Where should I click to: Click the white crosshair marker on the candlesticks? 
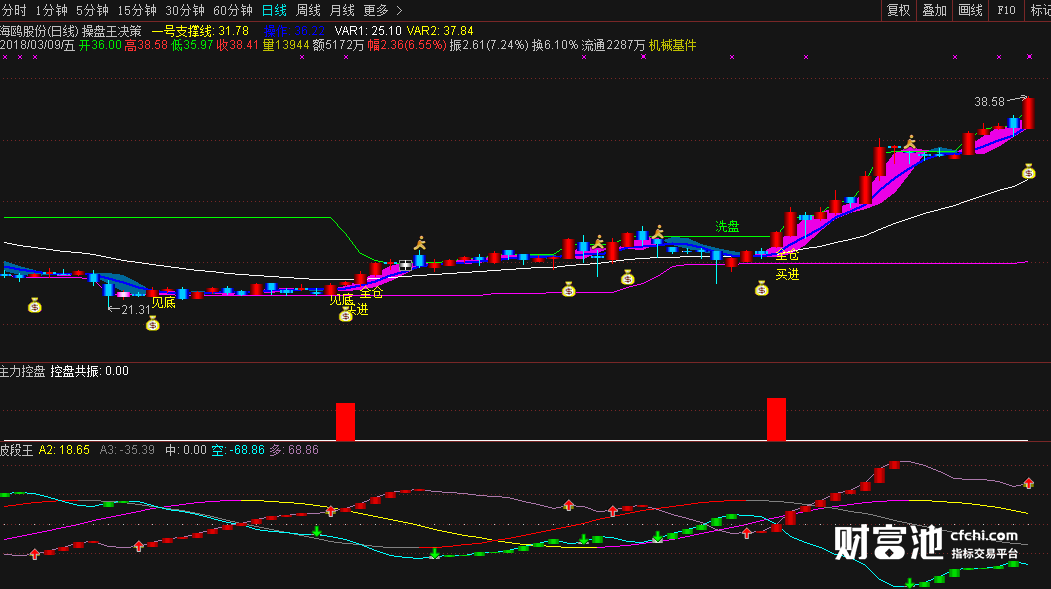(x=405, y=266)
